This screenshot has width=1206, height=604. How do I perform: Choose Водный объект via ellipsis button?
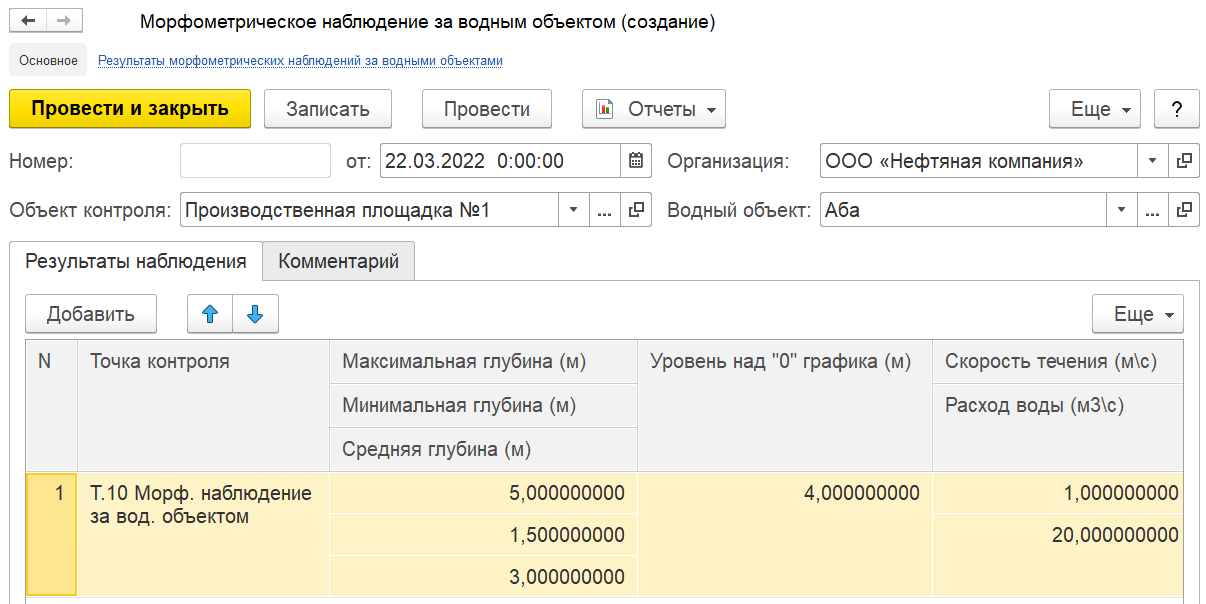[x=1152, y=211]
